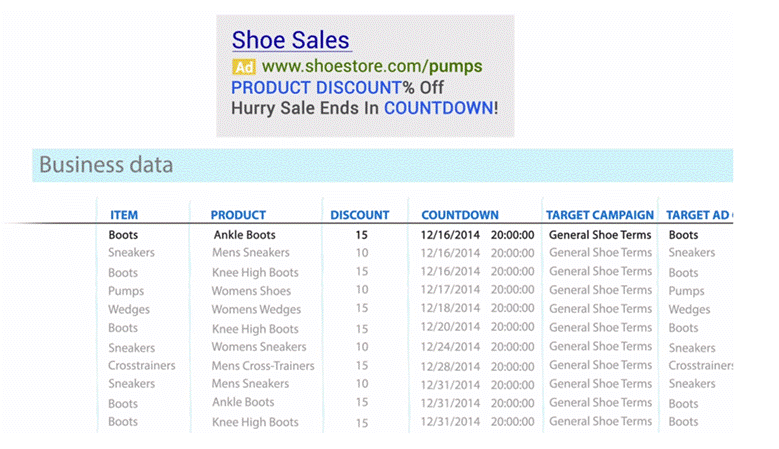Click the 12/28/2014 countdown date cell

pos(449,366)
